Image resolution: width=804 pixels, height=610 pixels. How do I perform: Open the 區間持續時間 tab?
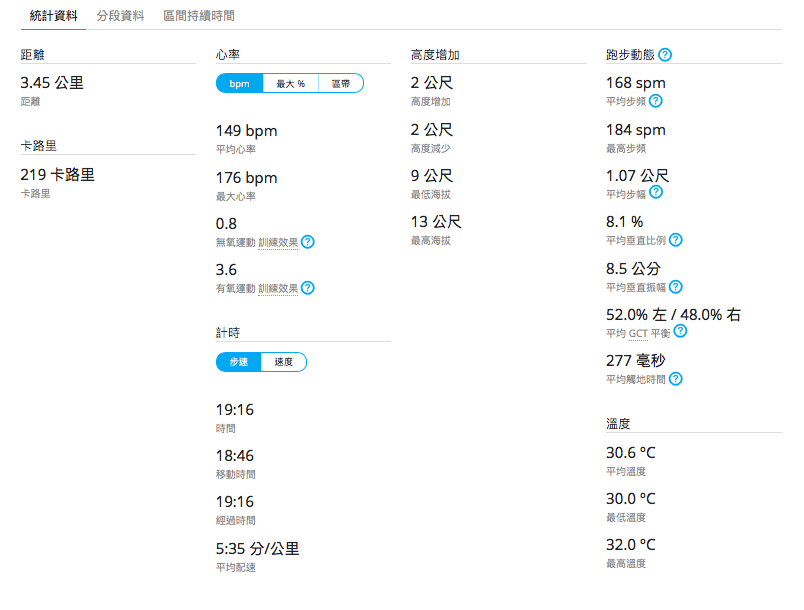(199, 16)
